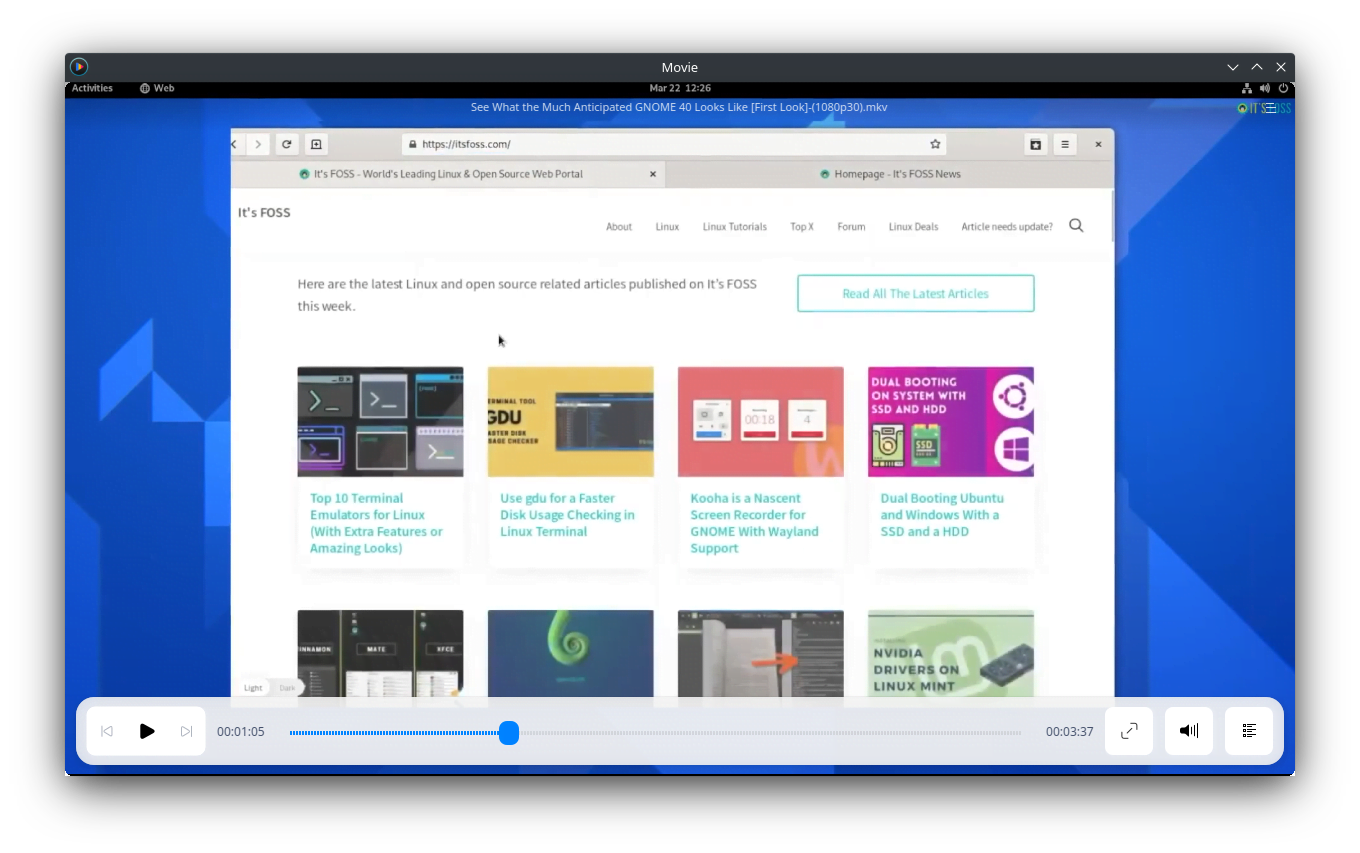Click the Linux Deals menu link
This screenshot has height=853, width=1360.
[x=913, y=227]
